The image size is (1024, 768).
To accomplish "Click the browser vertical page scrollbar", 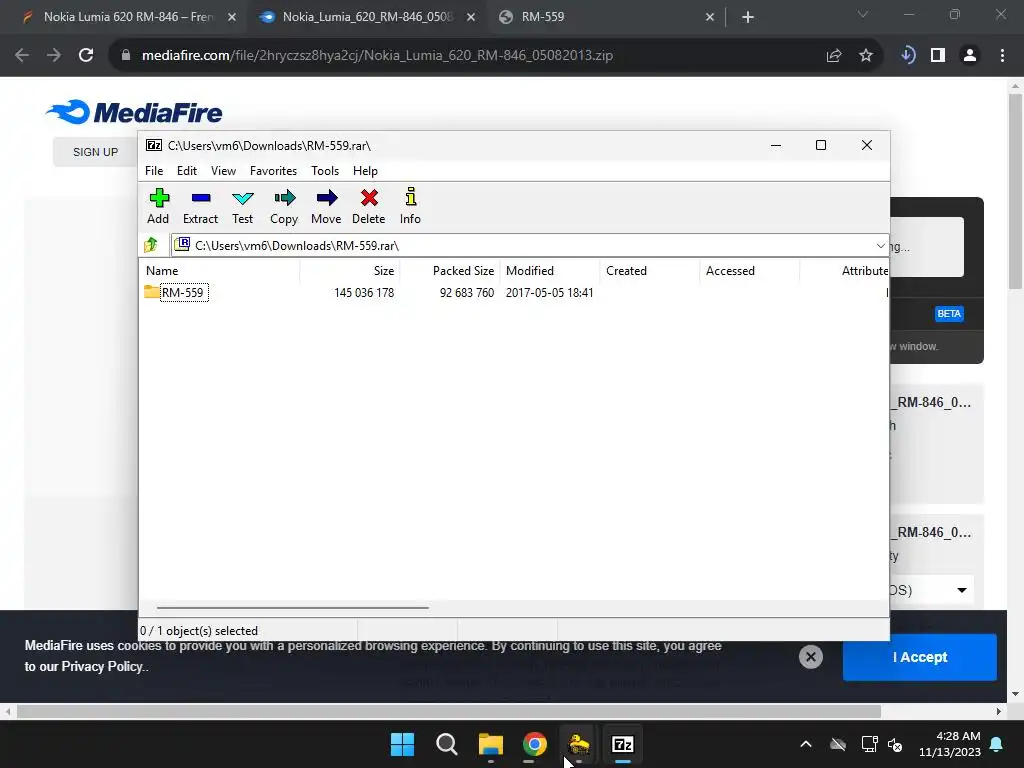I will pyautogui.click(x=1015, y=191).
